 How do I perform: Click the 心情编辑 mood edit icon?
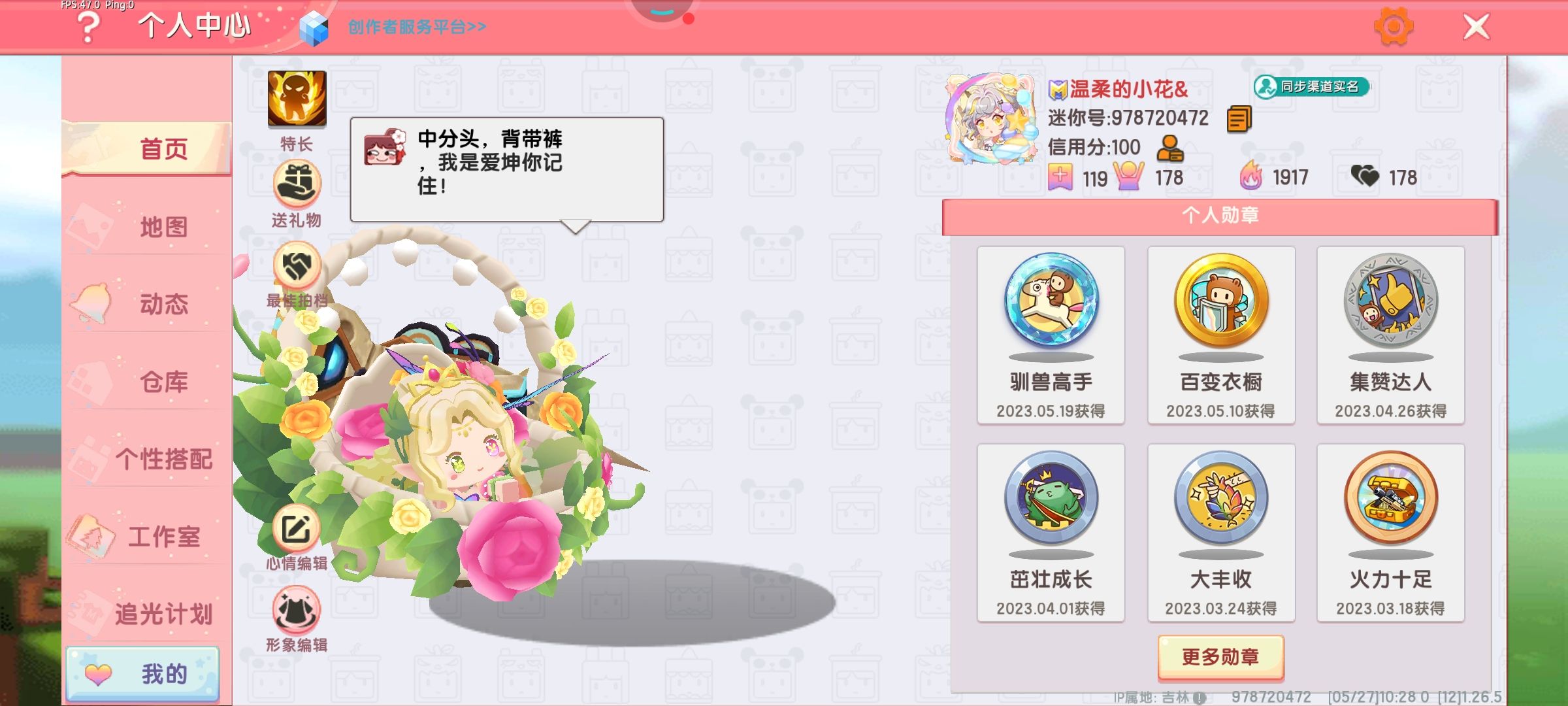click(297, 529)
